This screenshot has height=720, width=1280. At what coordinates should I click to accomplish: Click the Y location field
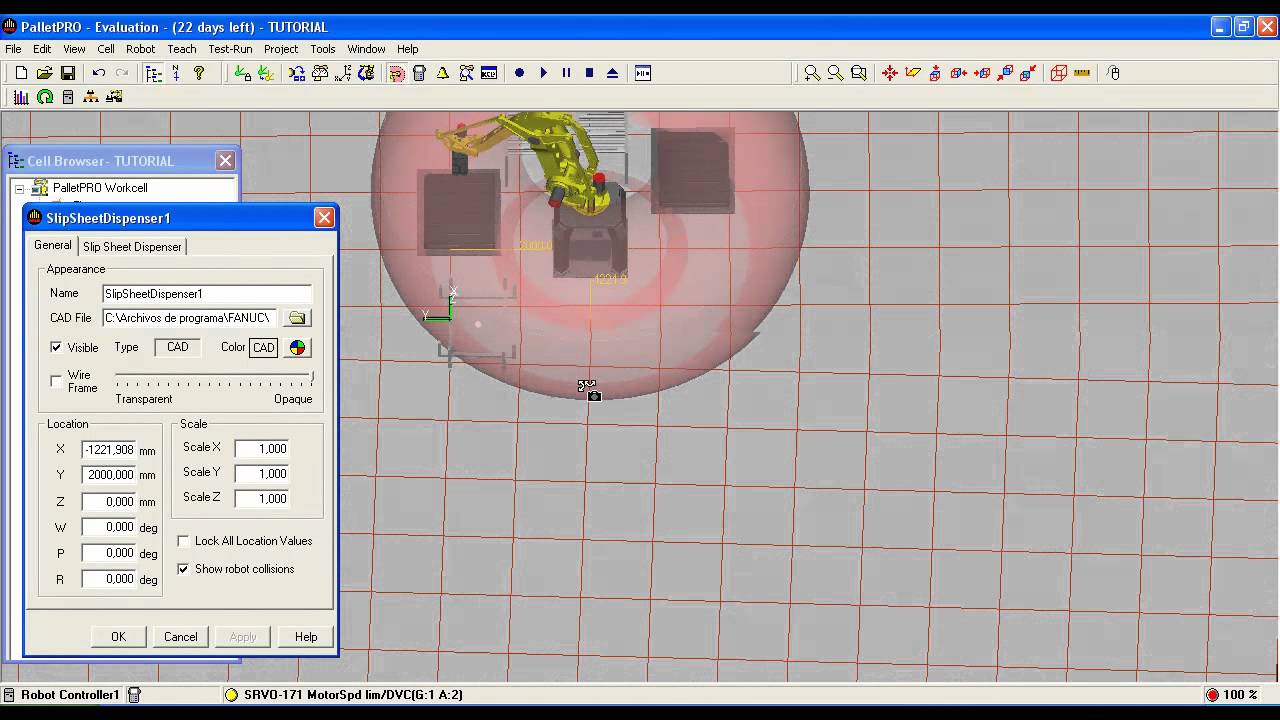pos(109,475)
